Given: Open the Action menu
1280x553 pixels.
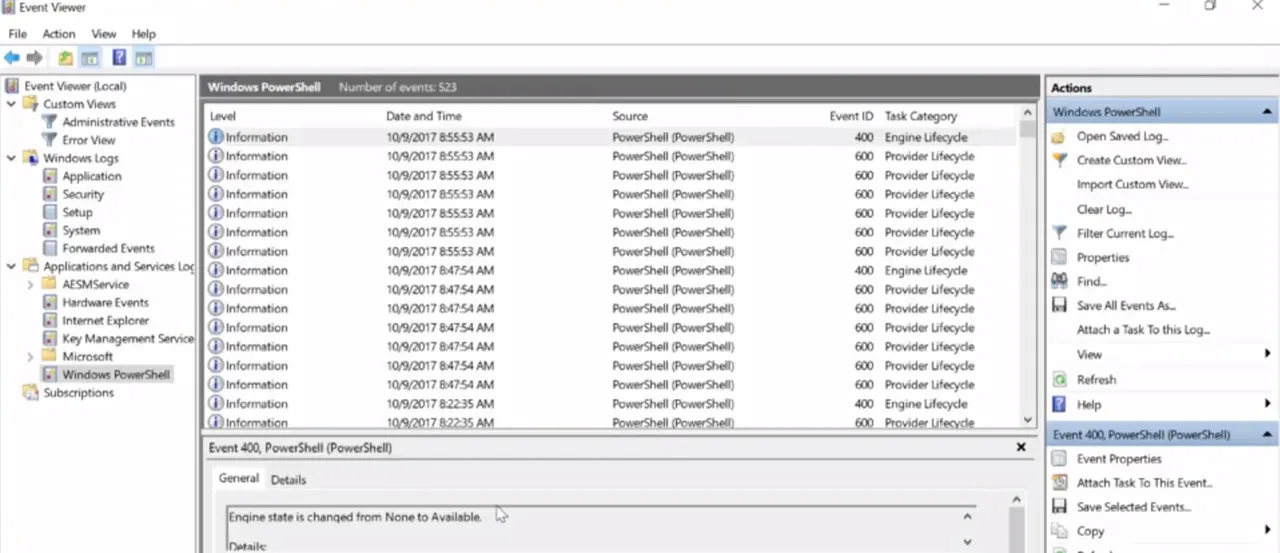Looking at the screenshot, I should [x=59, y=34].
